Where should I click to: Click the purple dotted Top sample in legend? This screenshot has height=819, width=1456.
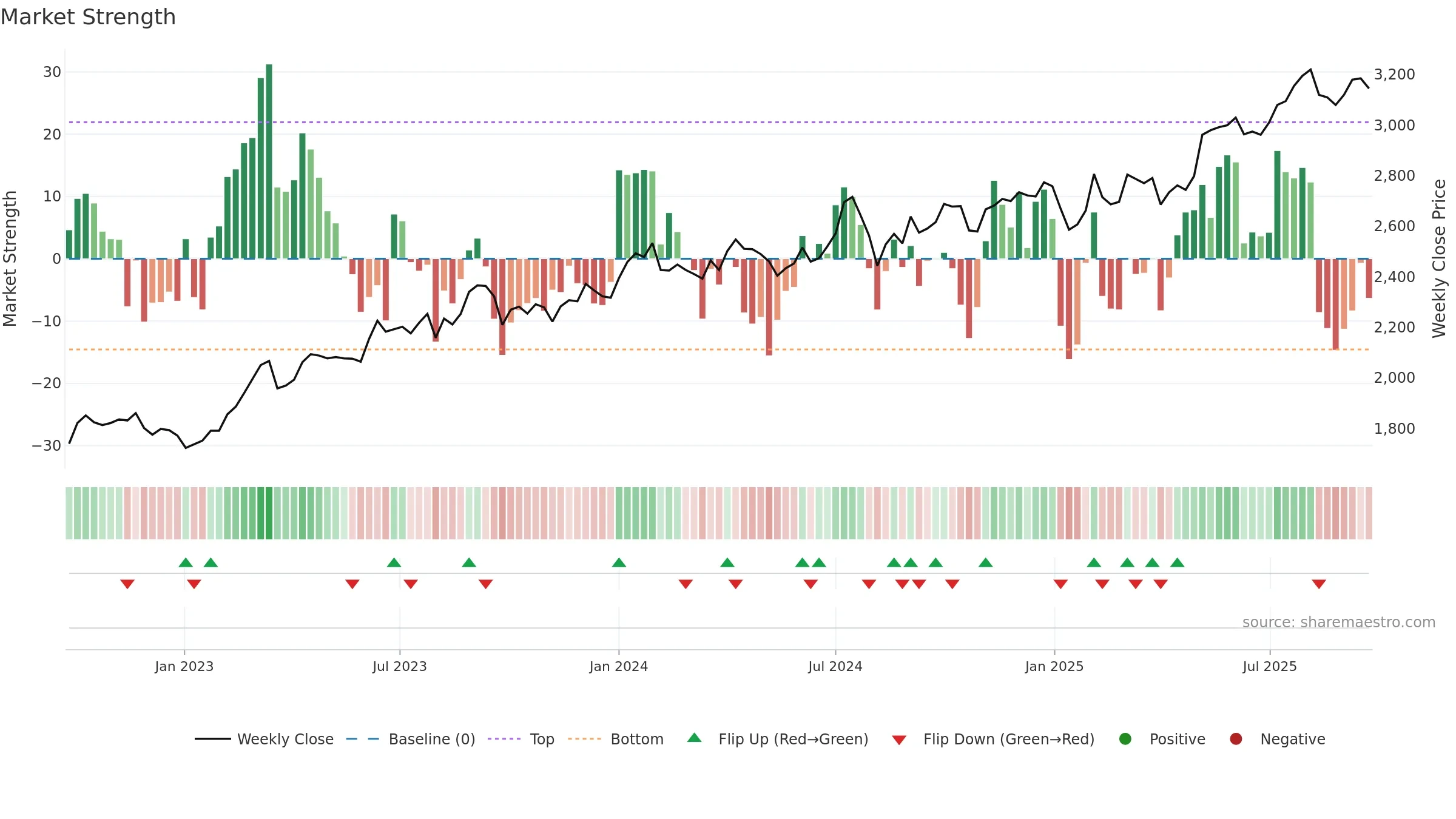504,739
